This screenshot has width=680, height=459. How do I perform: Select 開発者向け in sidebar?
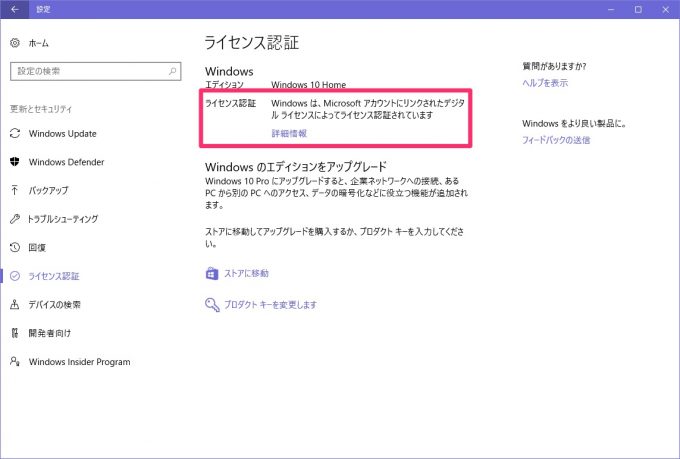click(x=49, y=333)
